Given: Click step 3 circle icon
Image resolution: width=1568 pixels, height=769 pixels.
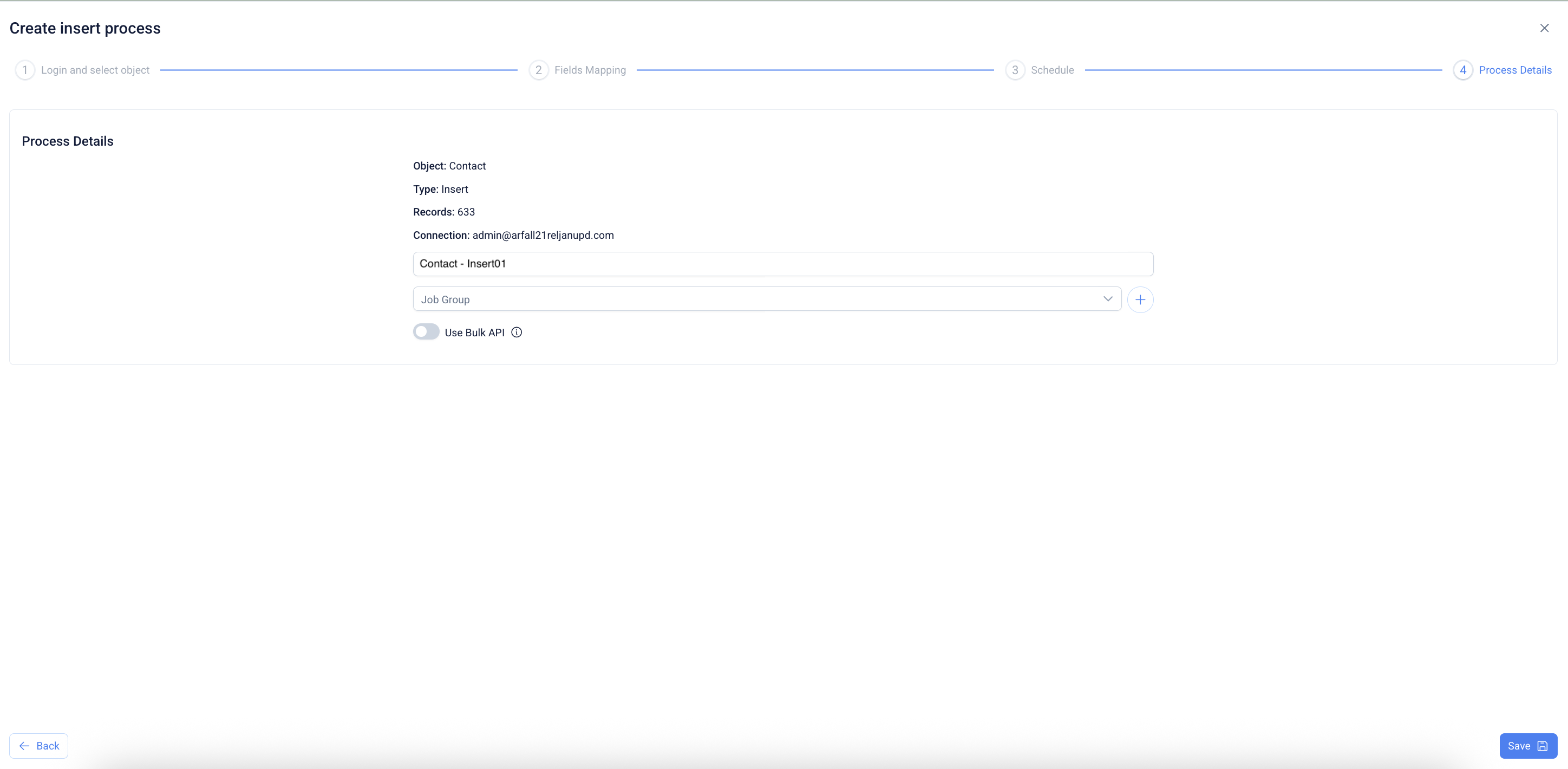Looking at the screenshot, I should coord(1015,70).
